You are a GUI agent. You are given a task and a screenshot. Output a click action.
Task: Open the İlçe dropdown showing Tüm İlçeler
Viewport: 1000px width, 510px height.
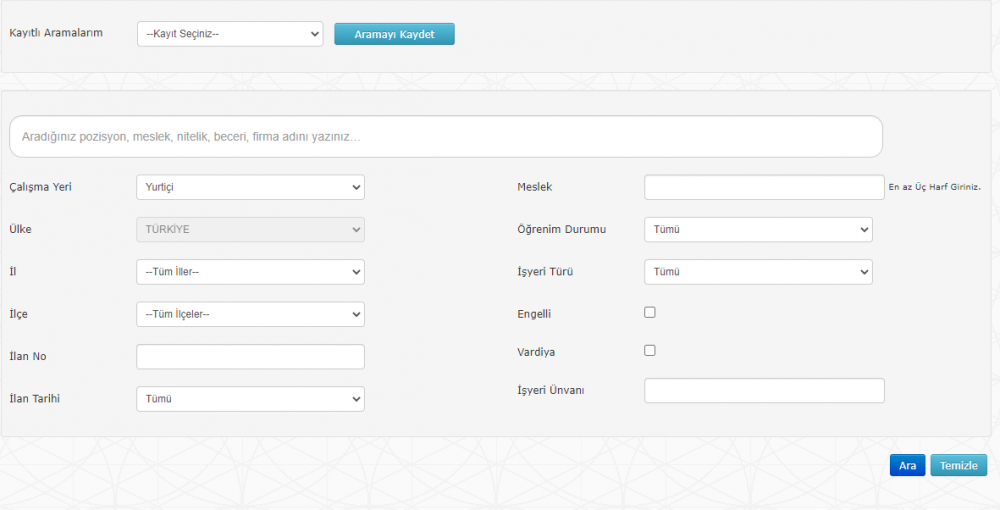coord(250,314)
